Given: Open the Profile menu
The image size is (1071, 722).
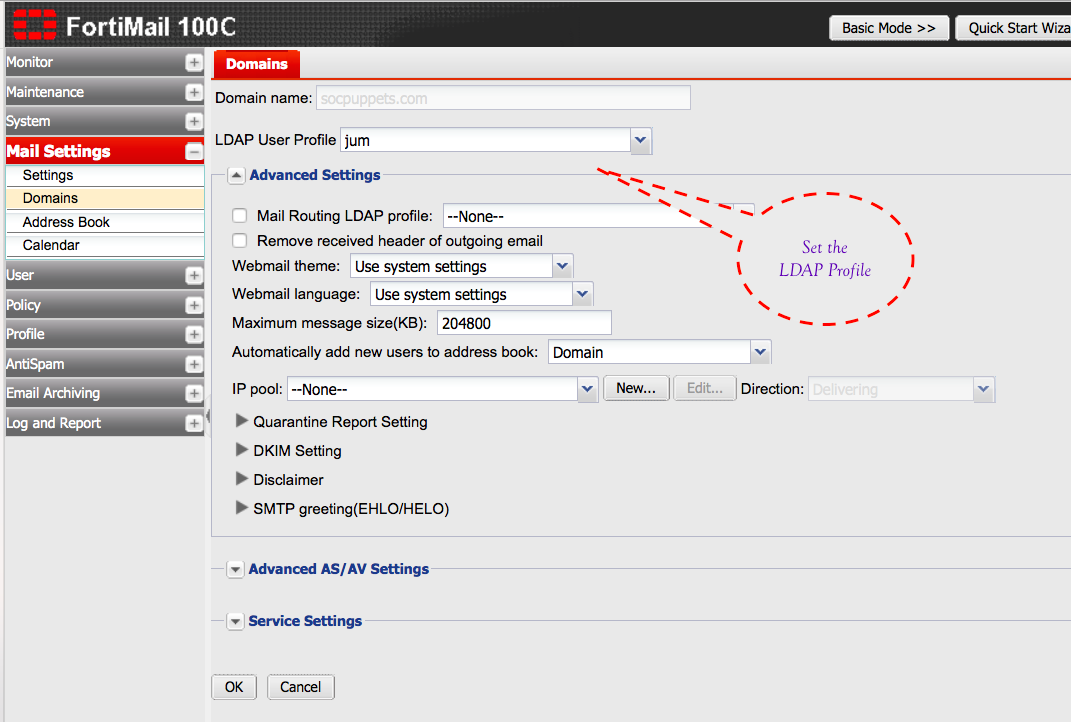Looking at the screenshot, I should pyautogui.click(x=105, y=335).
